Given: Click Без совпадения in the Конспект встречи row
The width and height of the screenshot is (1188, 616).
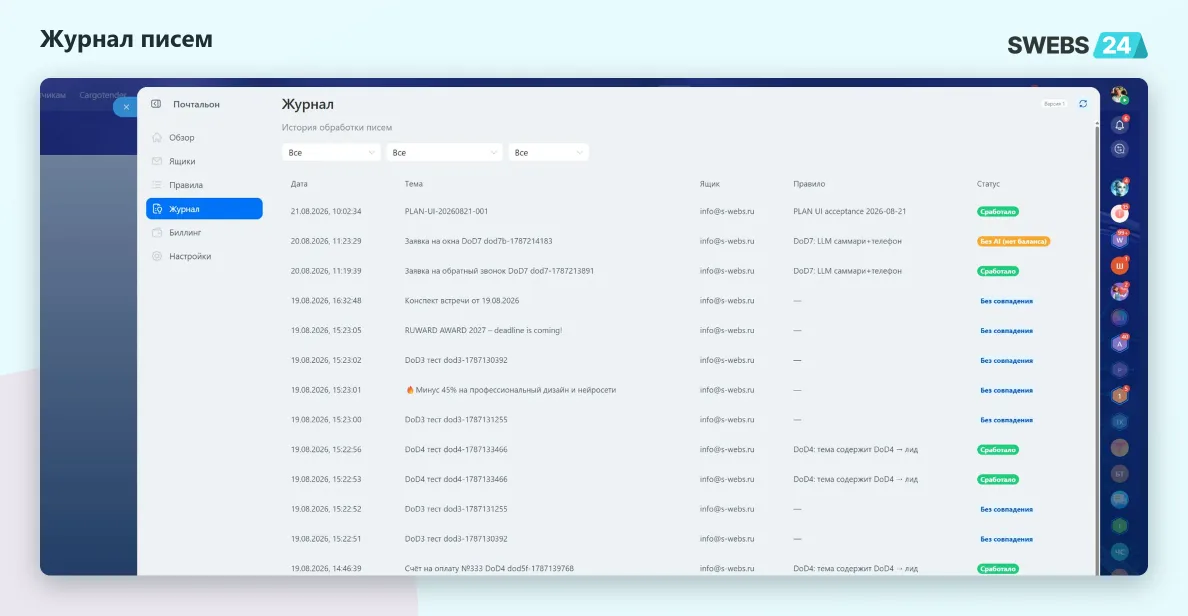Looking at the screenshot, I should 1006,301.
